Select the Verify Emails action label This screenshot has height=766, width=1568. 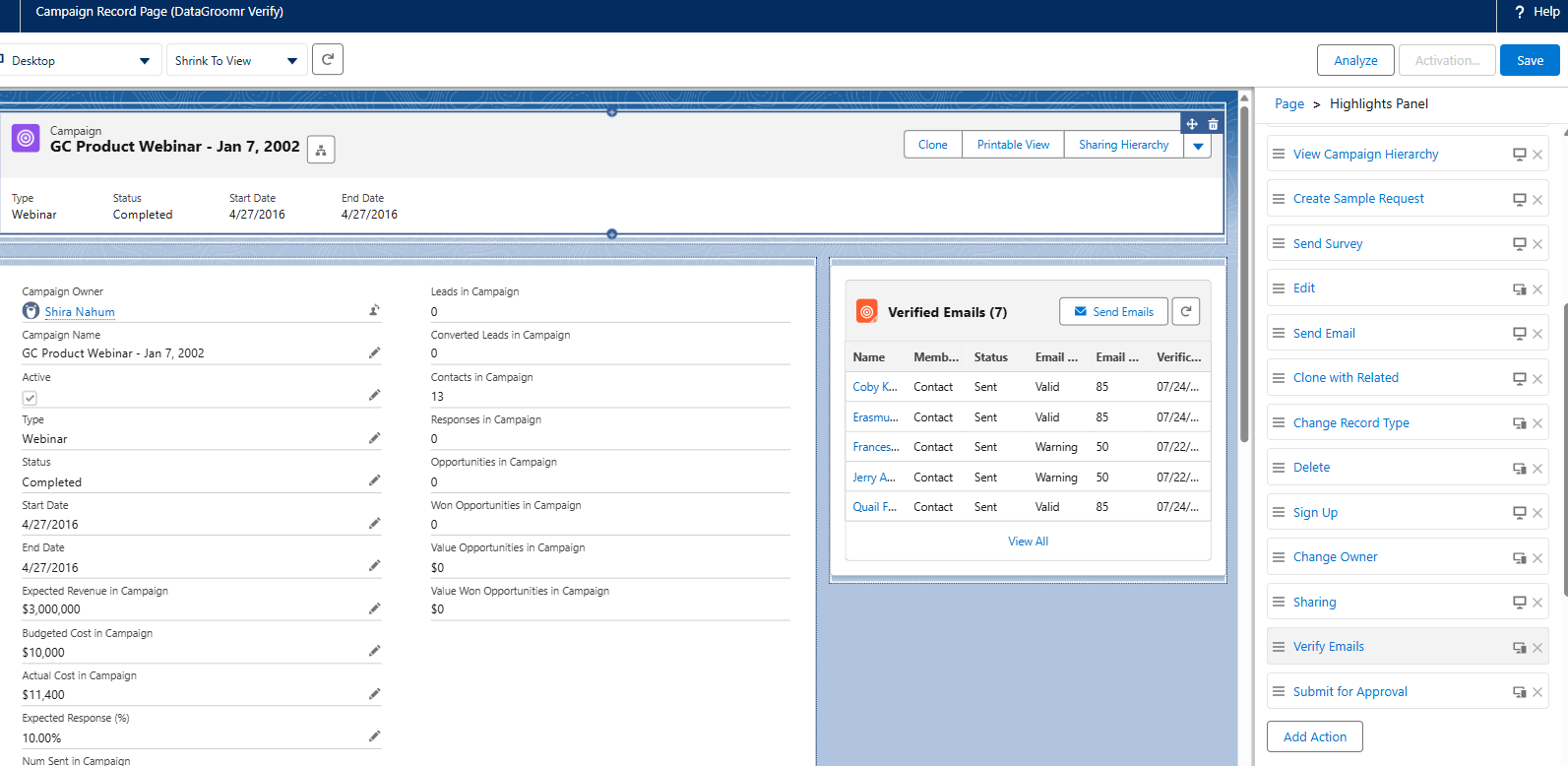pyautogui.click(x=1329, y=647)
